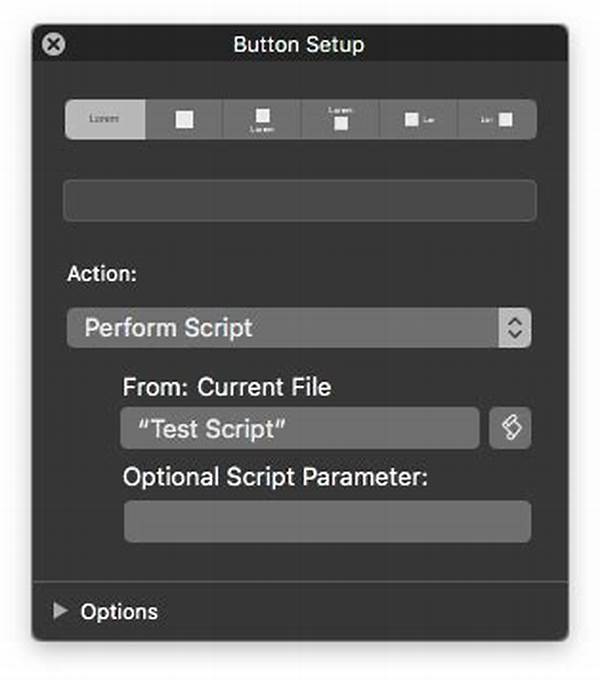Choose label left of icon style
This screenshot has width=600, height=680.
tap(497, 119)
